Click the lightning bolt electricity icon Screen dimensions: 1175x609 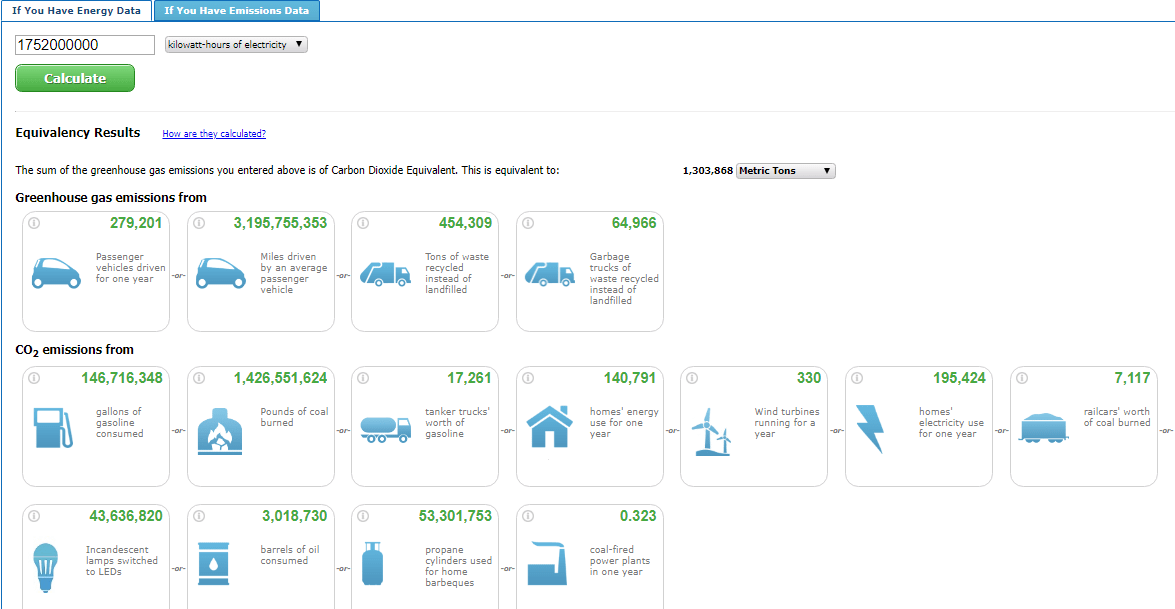tap(871, 429)
